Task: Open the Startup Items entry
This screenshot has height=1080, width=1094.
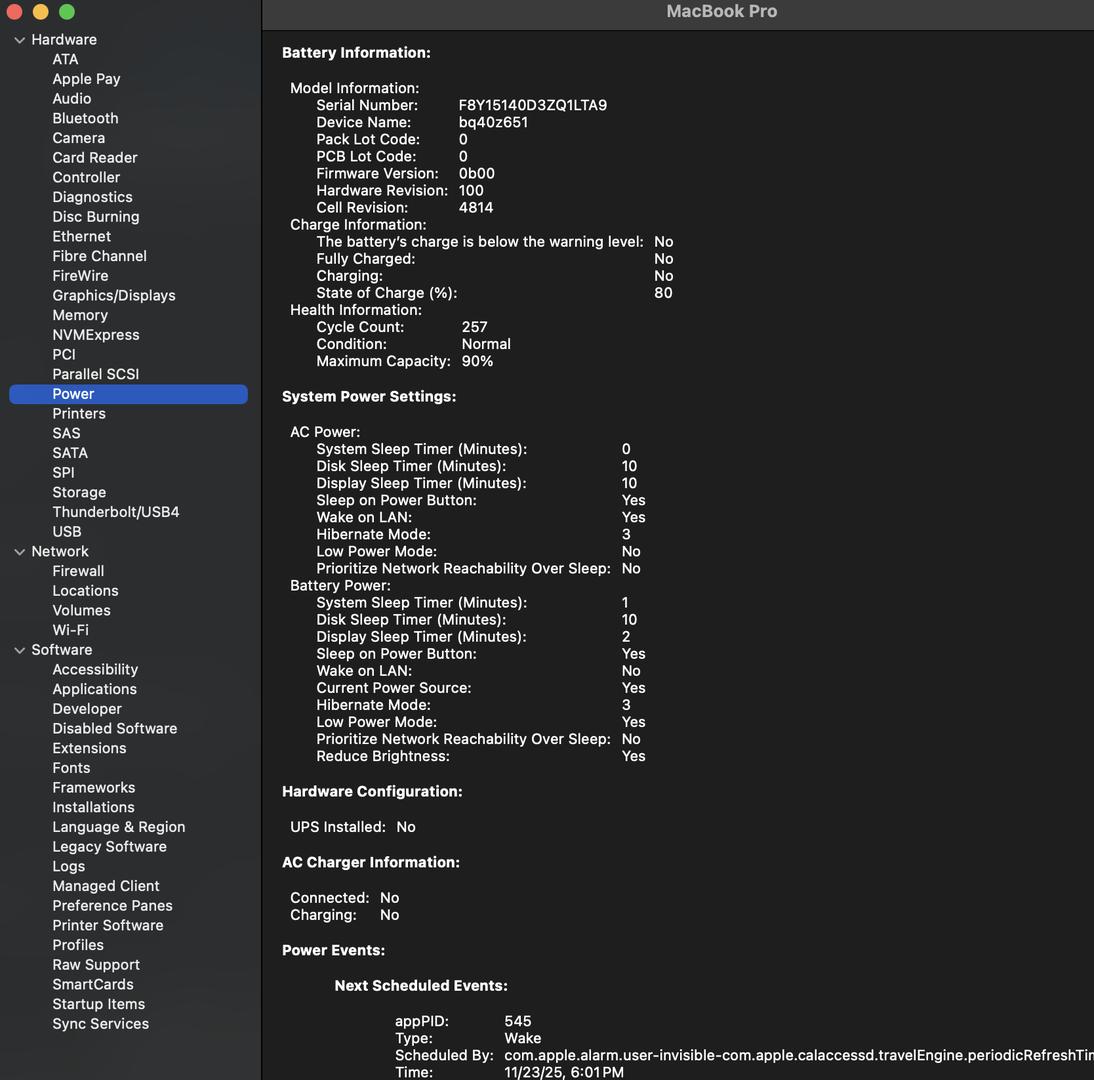Action: coord(98,1004)
